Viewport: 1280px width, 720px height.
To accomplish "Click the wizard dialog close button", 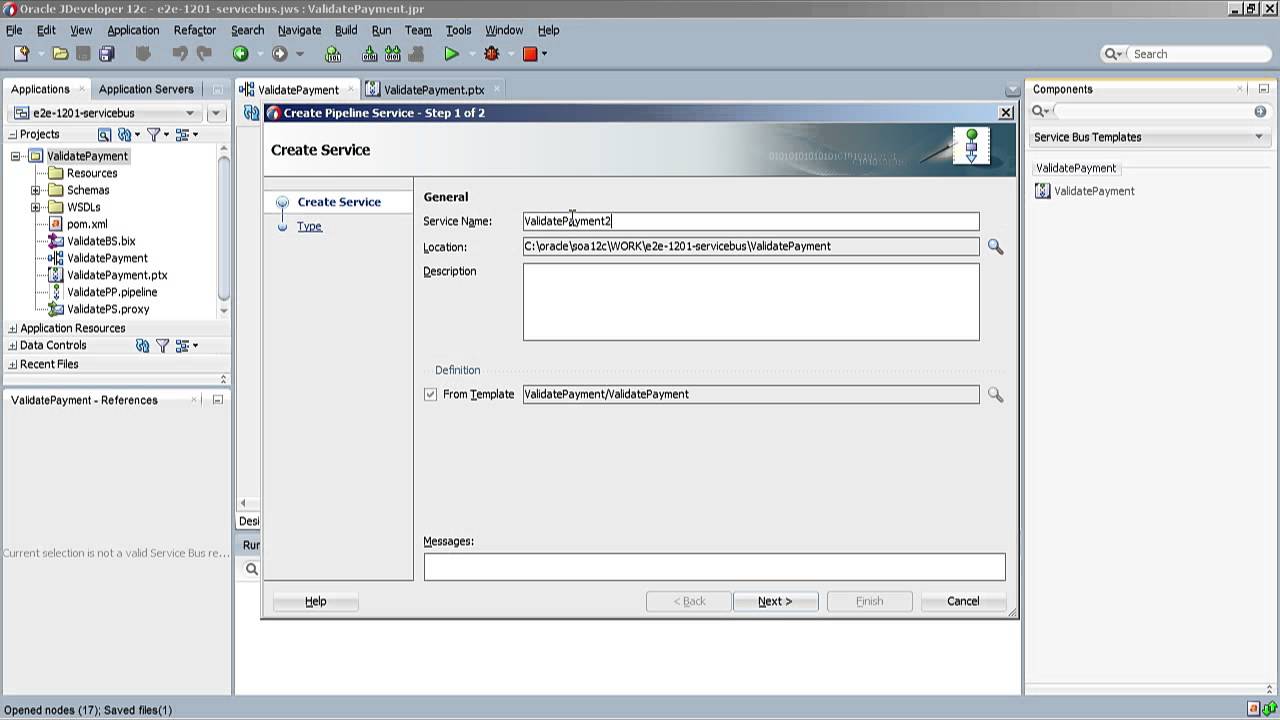I will click(1006, 113).
